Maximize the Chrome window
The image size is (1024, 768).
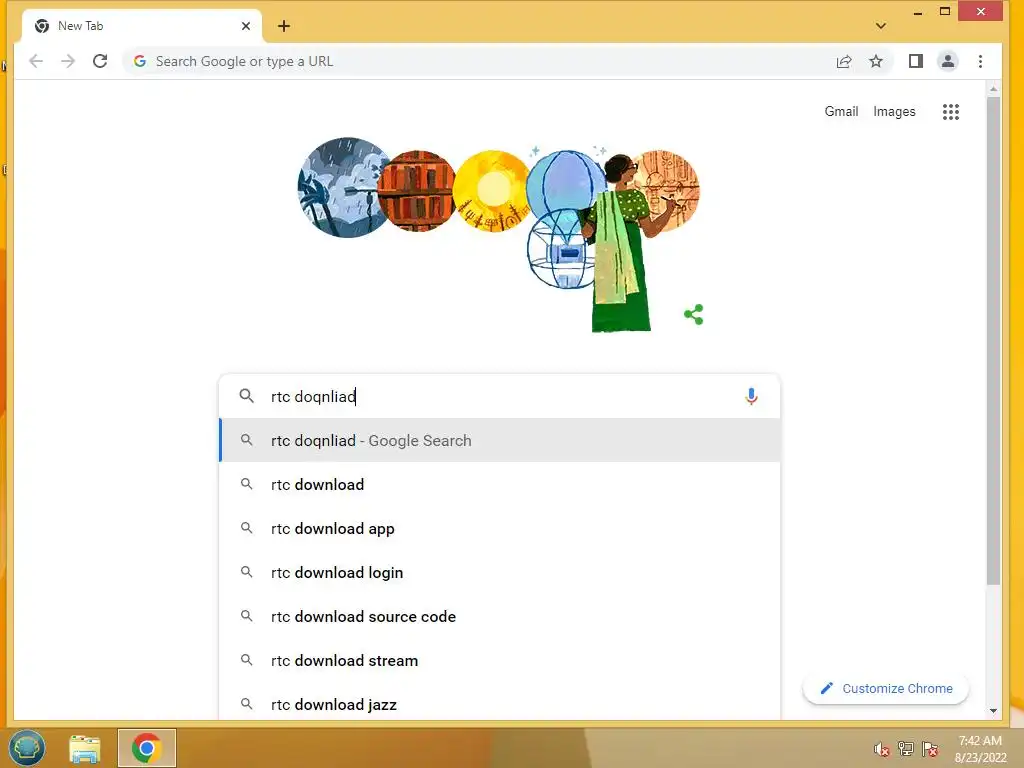point(944,11)
